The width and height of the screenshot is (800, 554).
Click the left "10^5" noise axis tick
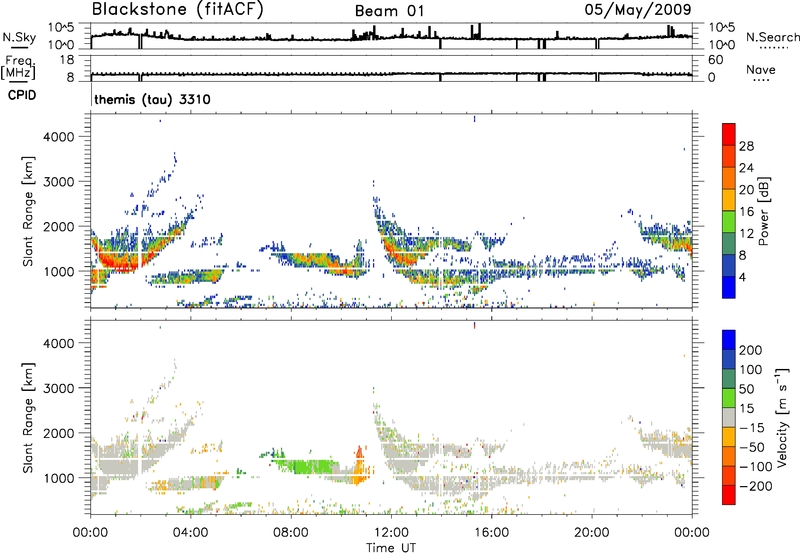61,27
